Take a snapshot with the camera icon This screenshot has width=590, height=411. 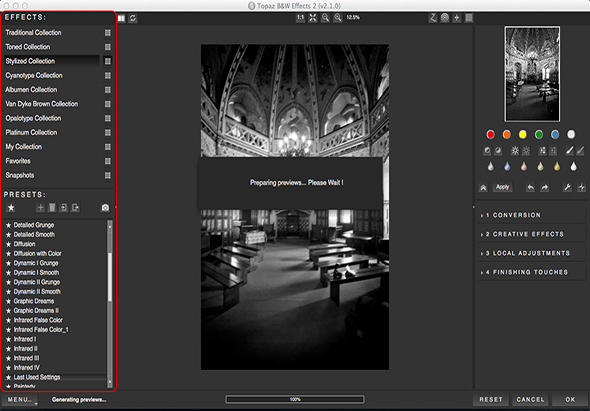[105, 207]
